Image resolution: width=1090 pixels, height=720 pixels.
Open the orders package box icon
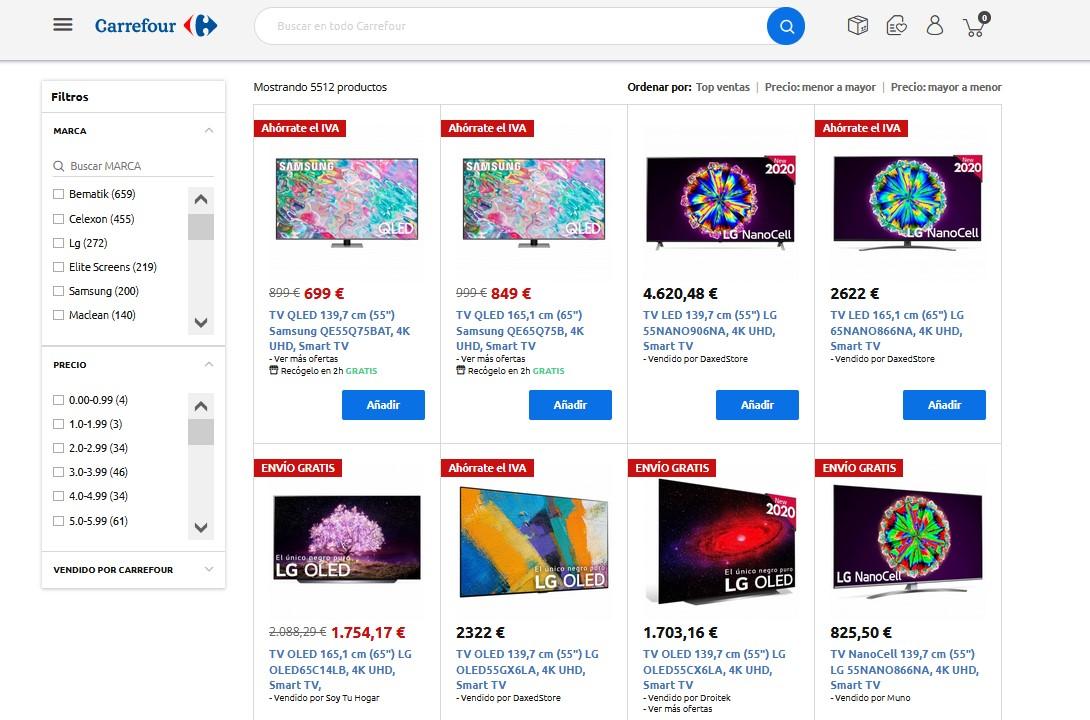point(858,26)
